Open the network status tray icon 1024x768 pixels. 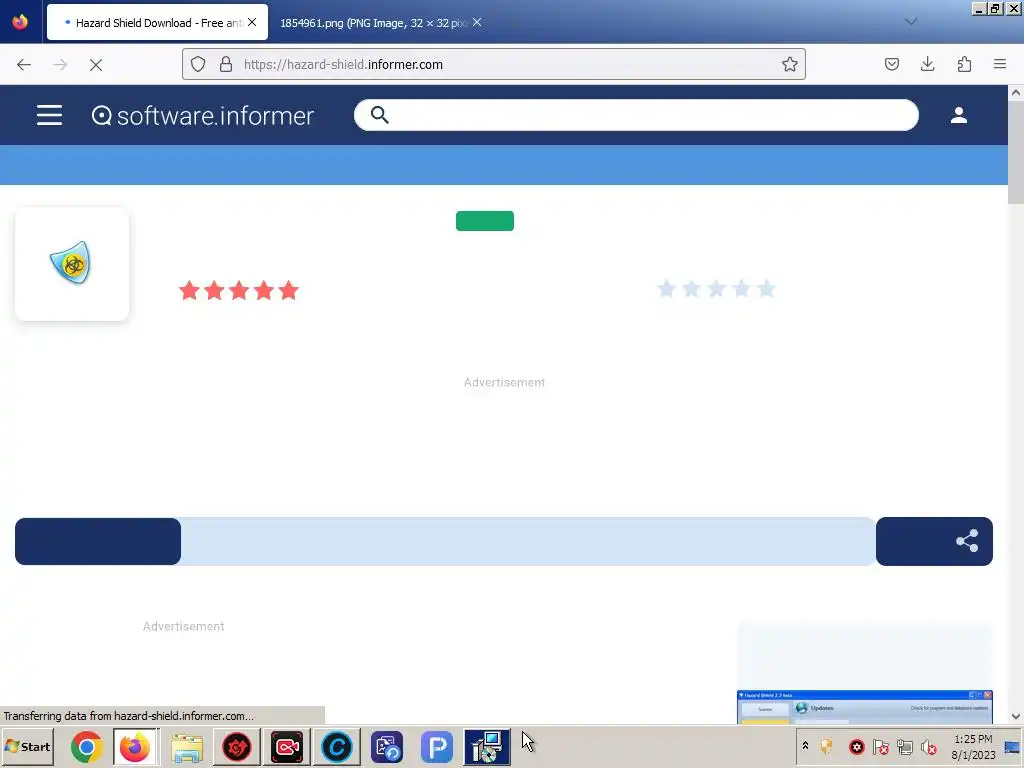point(904,746)
